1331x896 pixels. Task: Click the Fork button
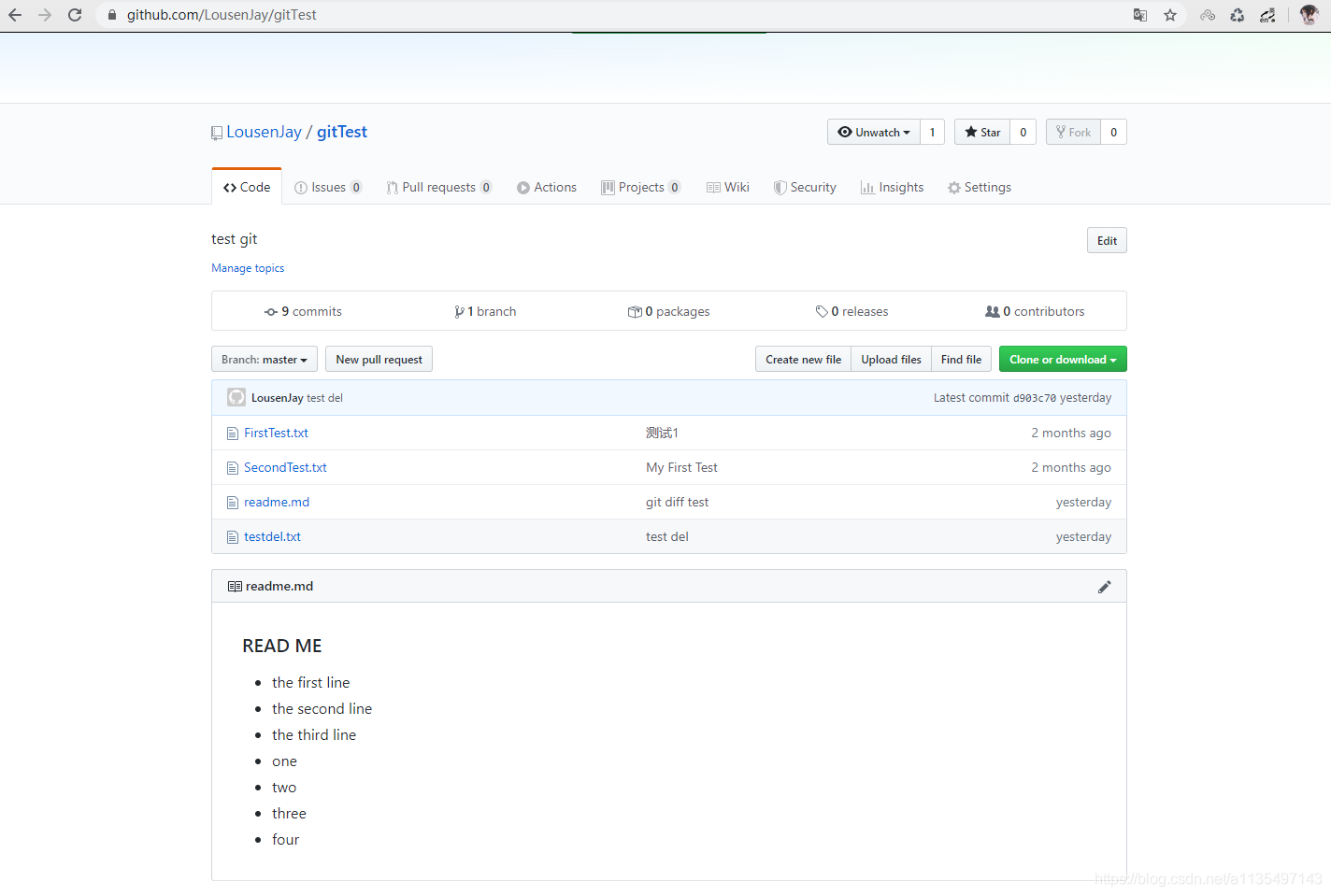pos(1073,132)
